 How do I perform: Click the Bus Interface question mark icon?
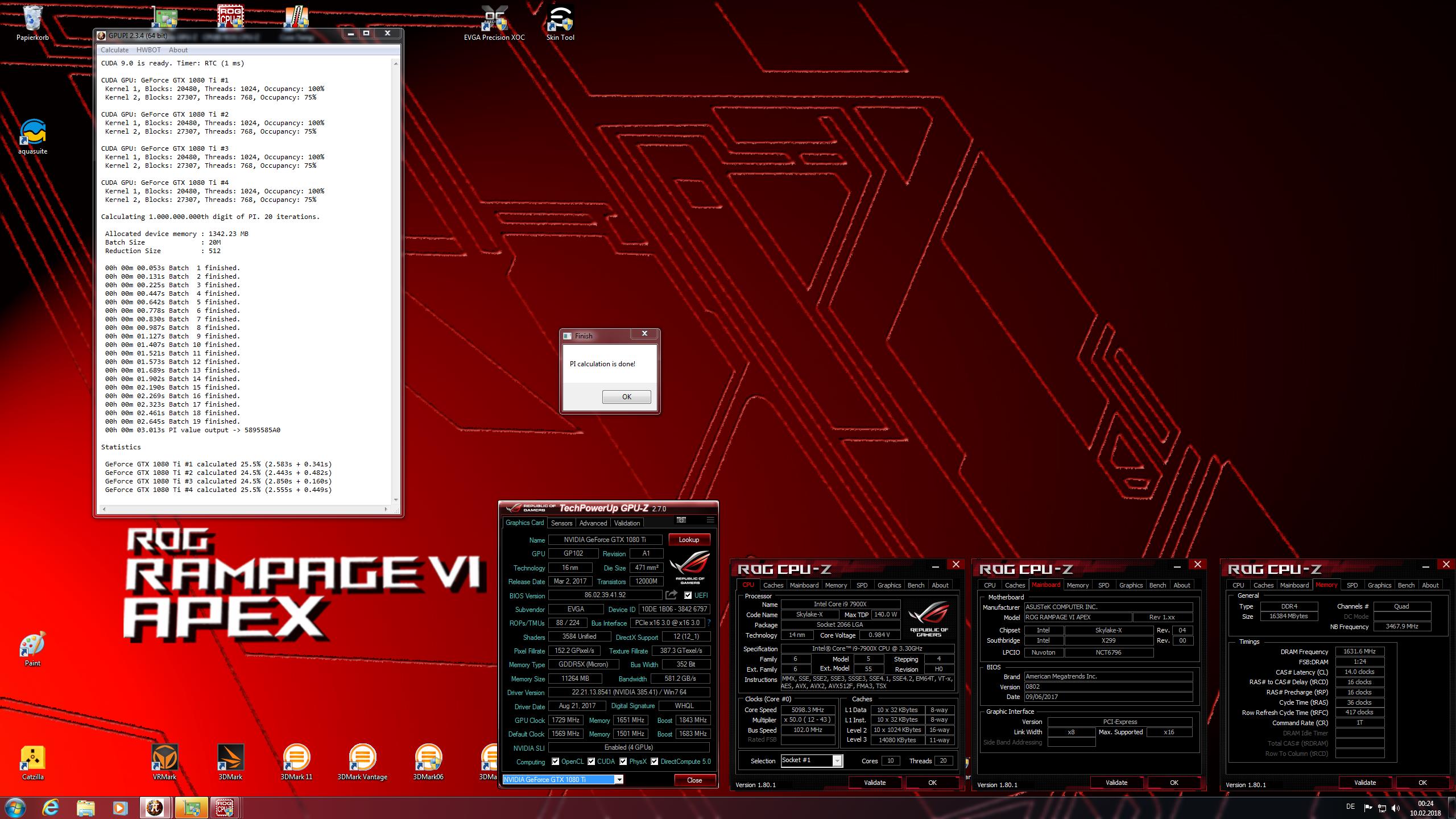pyautogui.click(x=709, y=623)
